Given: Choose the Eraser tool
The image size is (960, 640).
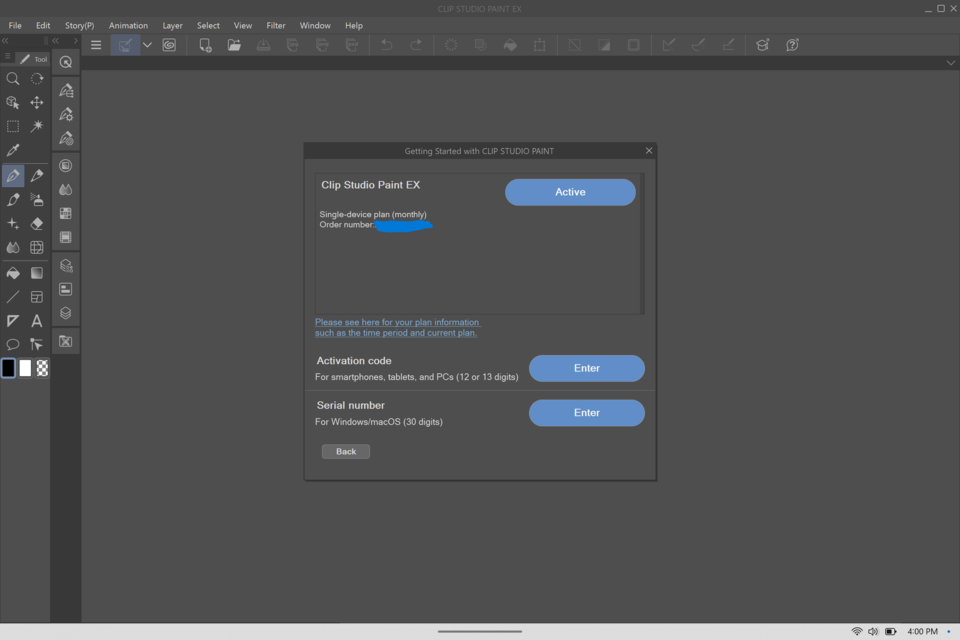Looking at the screenshot, I should click(37, 224).
